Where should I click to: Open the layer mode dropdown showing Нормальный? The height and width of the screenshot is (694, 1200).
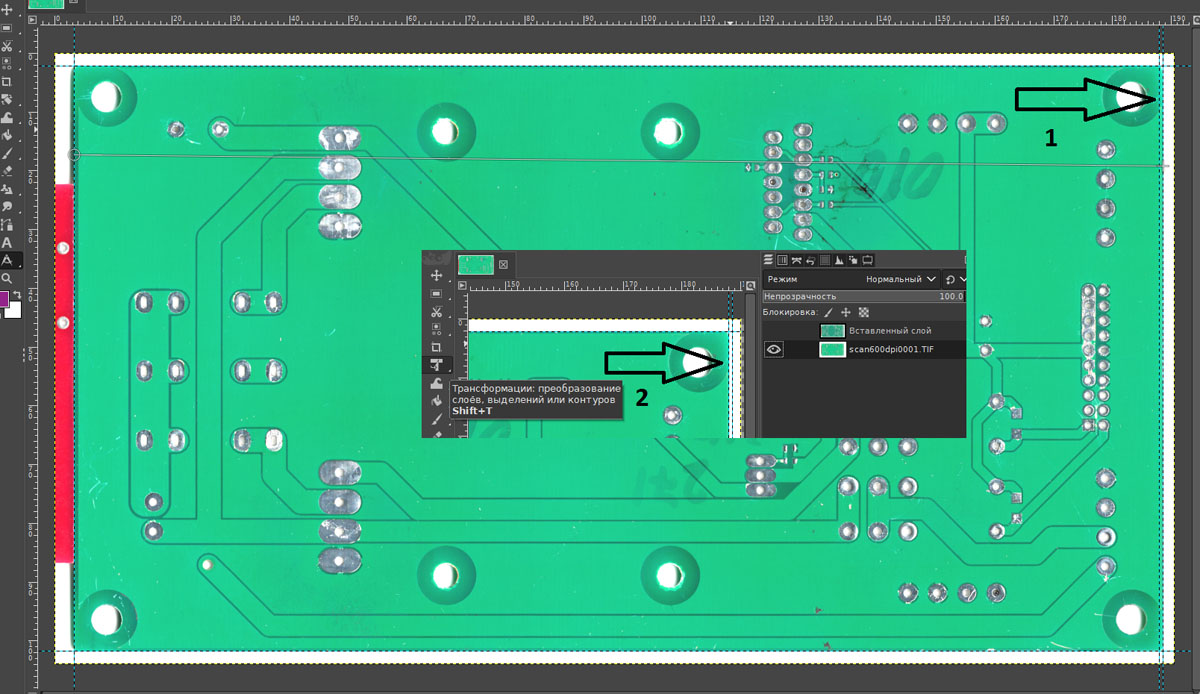click(900, 280)
